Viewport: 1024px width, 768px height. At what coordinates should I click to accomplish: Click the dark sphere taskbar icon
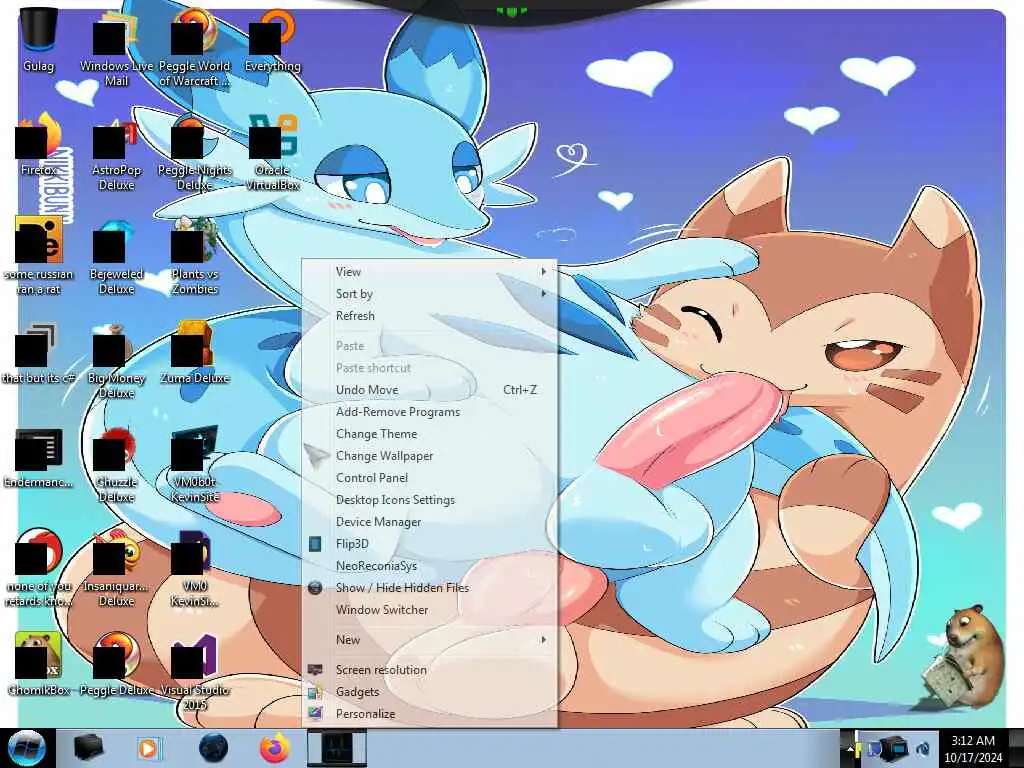click(x=214, y=748)
